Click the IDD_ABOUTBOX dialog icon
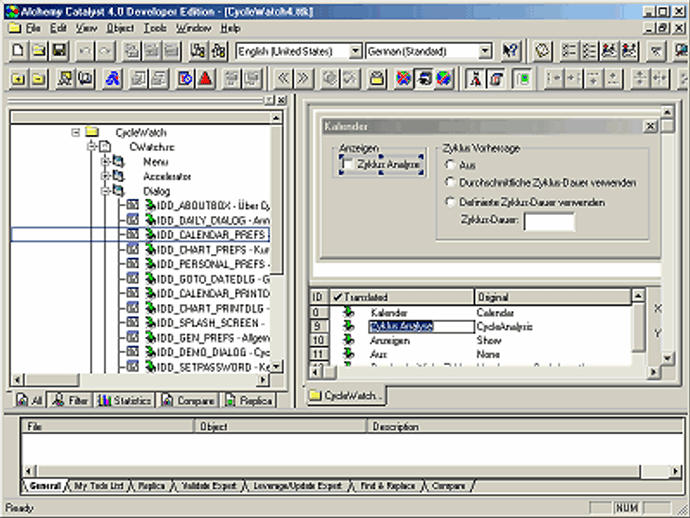This screenshot has height=518, width=690. [x=132, y=205]
